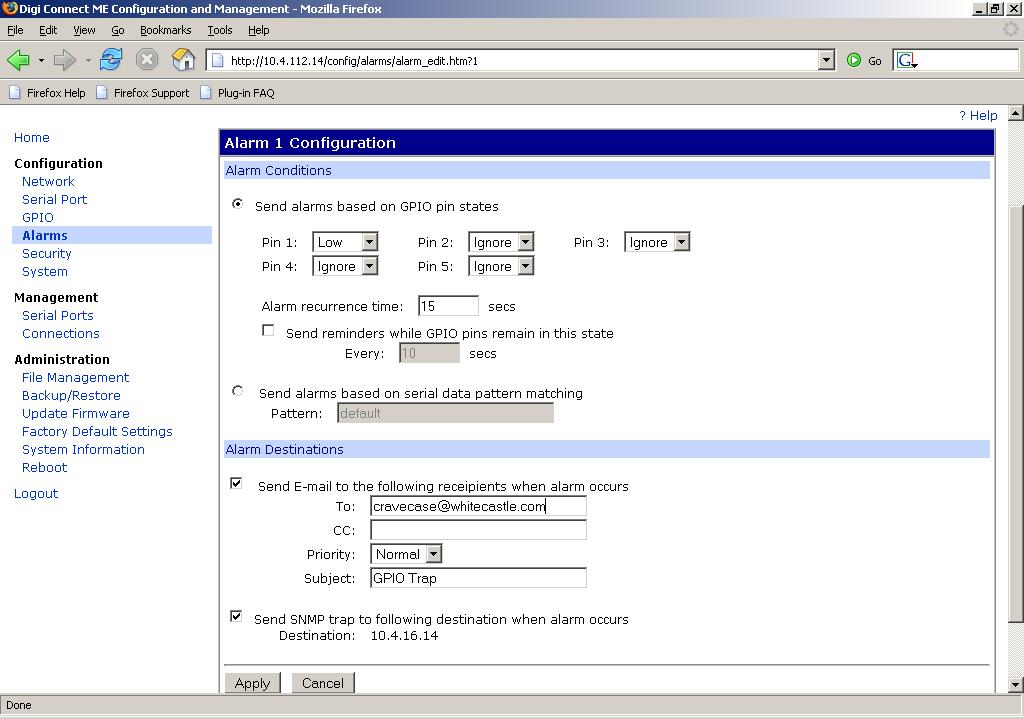This screenshot has height=719, width=1024.
Task: Click the Forward arrow navigation icon
Action: point(65,60)
